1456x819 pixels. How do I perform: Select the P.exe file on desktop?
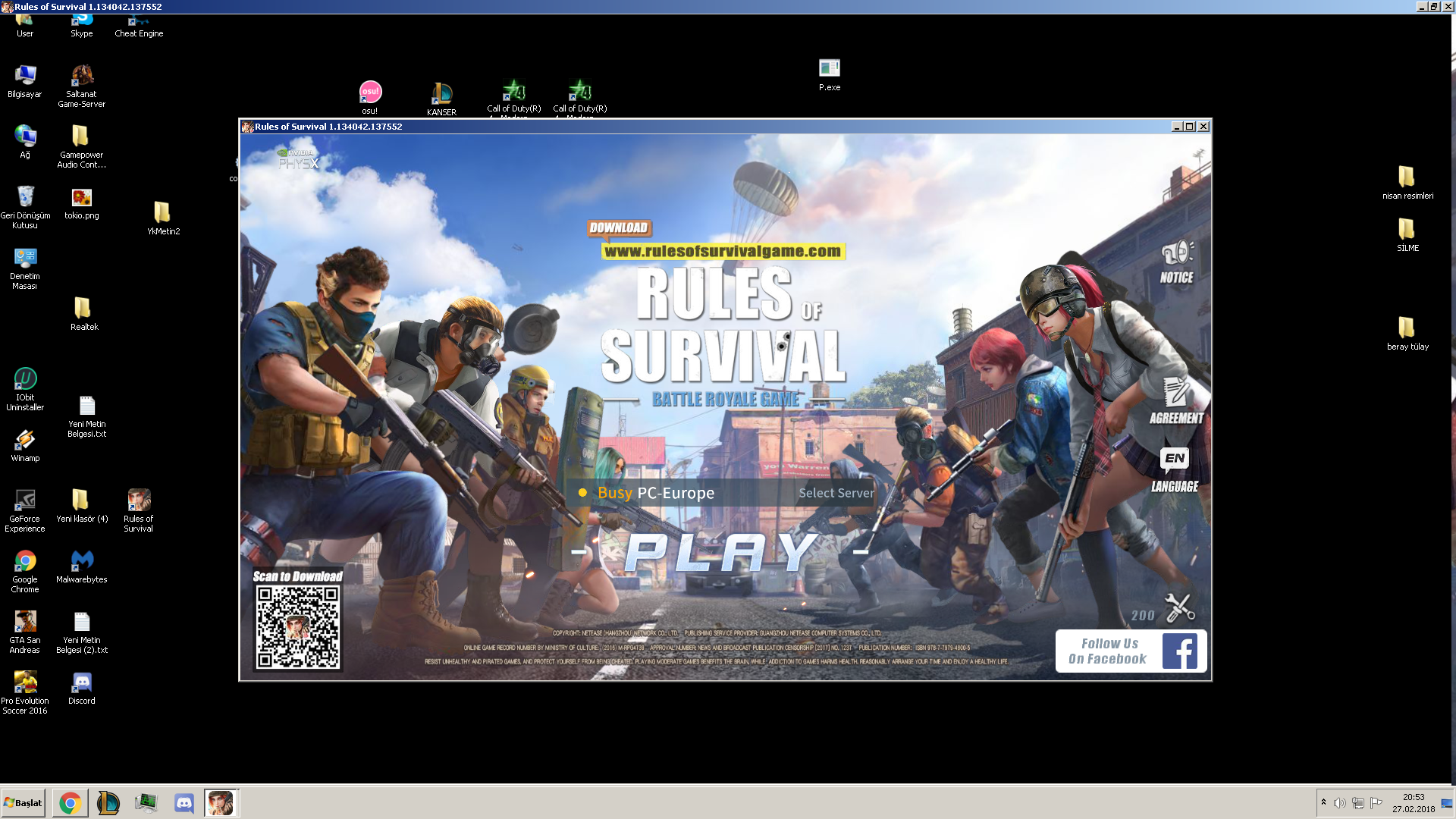tap(830, 75)
